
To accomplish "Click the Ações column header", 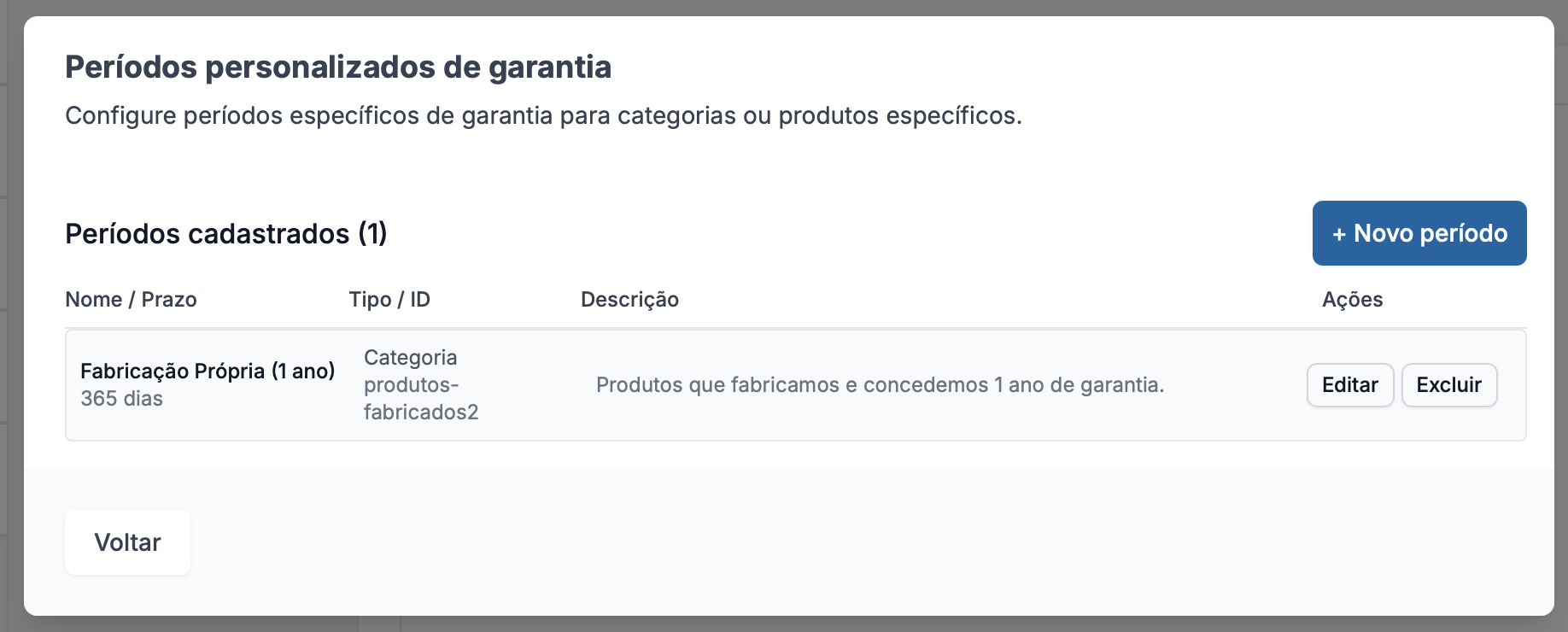I will tap(1353, 300).
